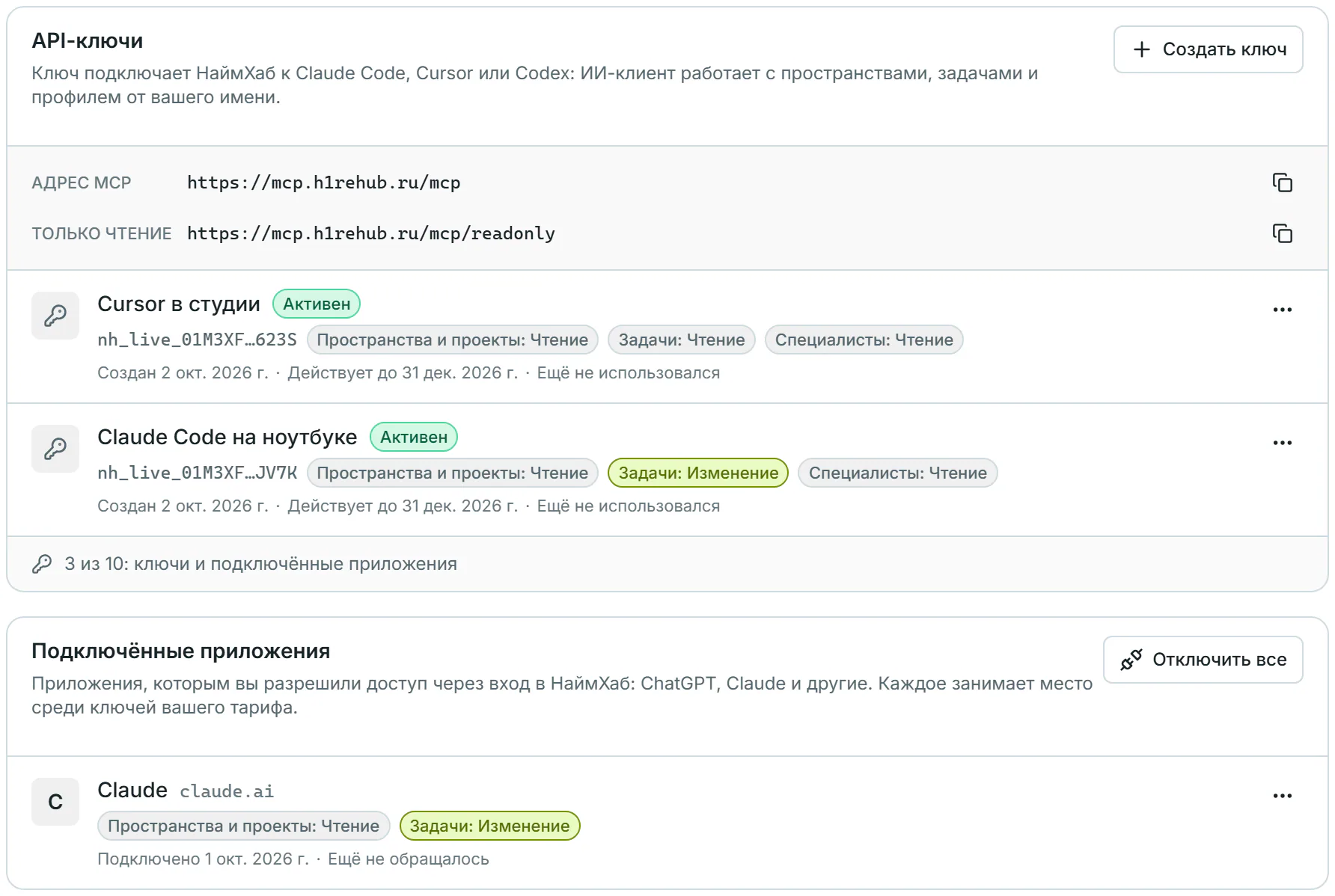Open the options menu for the "Cursor в студии" key

[1282, 310]
